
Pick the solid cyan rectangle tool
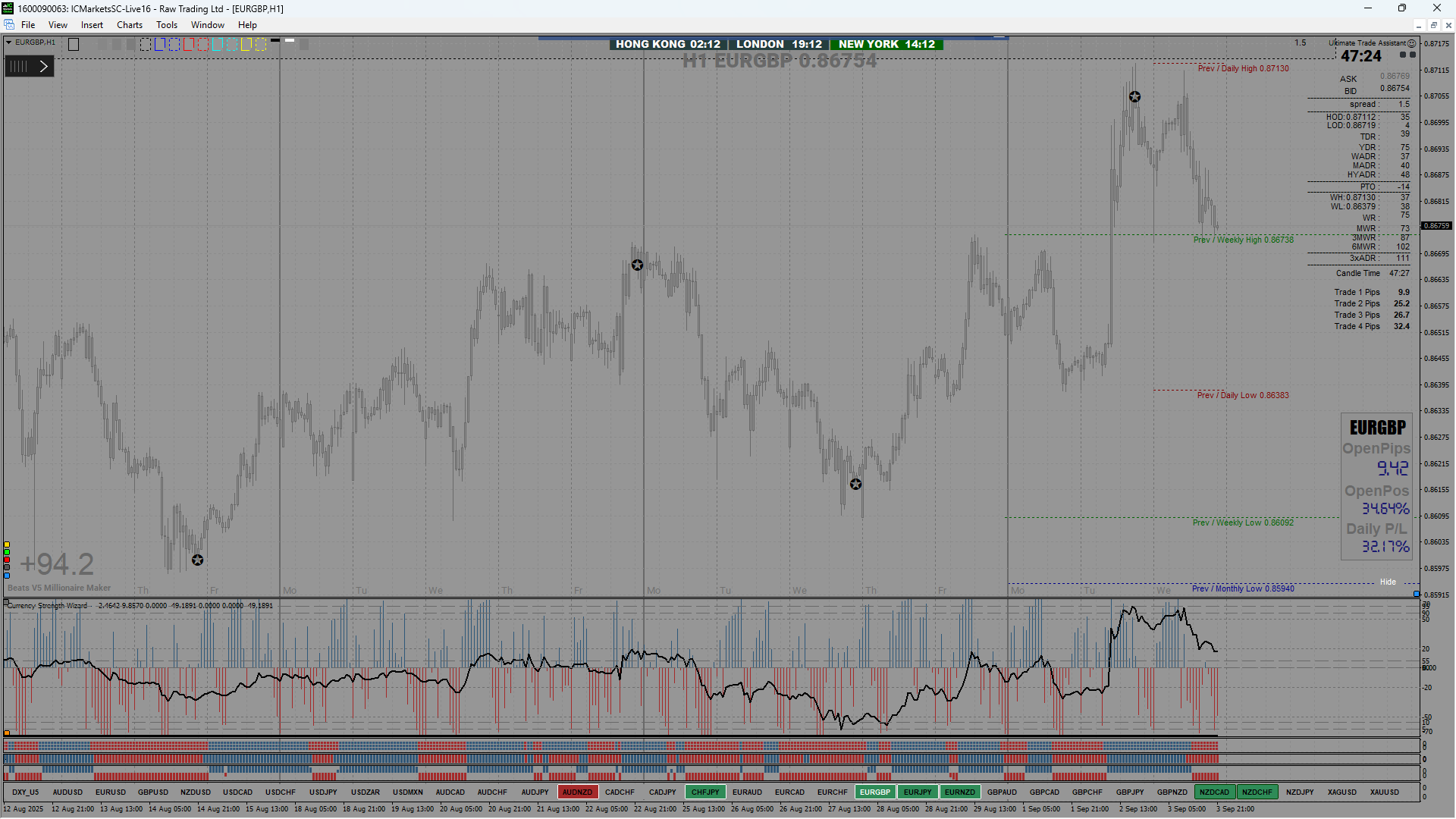click(x=218, y=45)
